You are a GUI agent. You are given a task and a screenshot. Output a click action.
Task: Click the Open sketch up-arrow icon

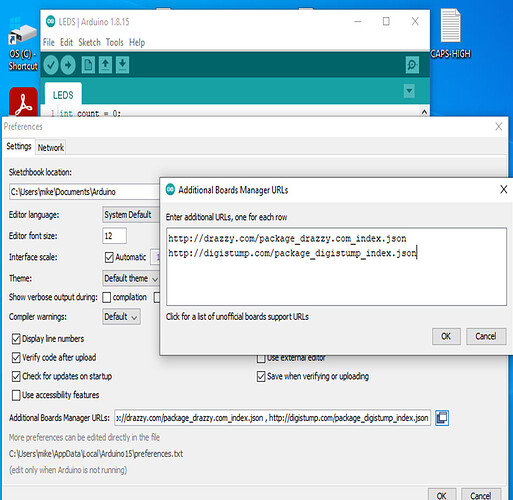(x=105, y=65)
